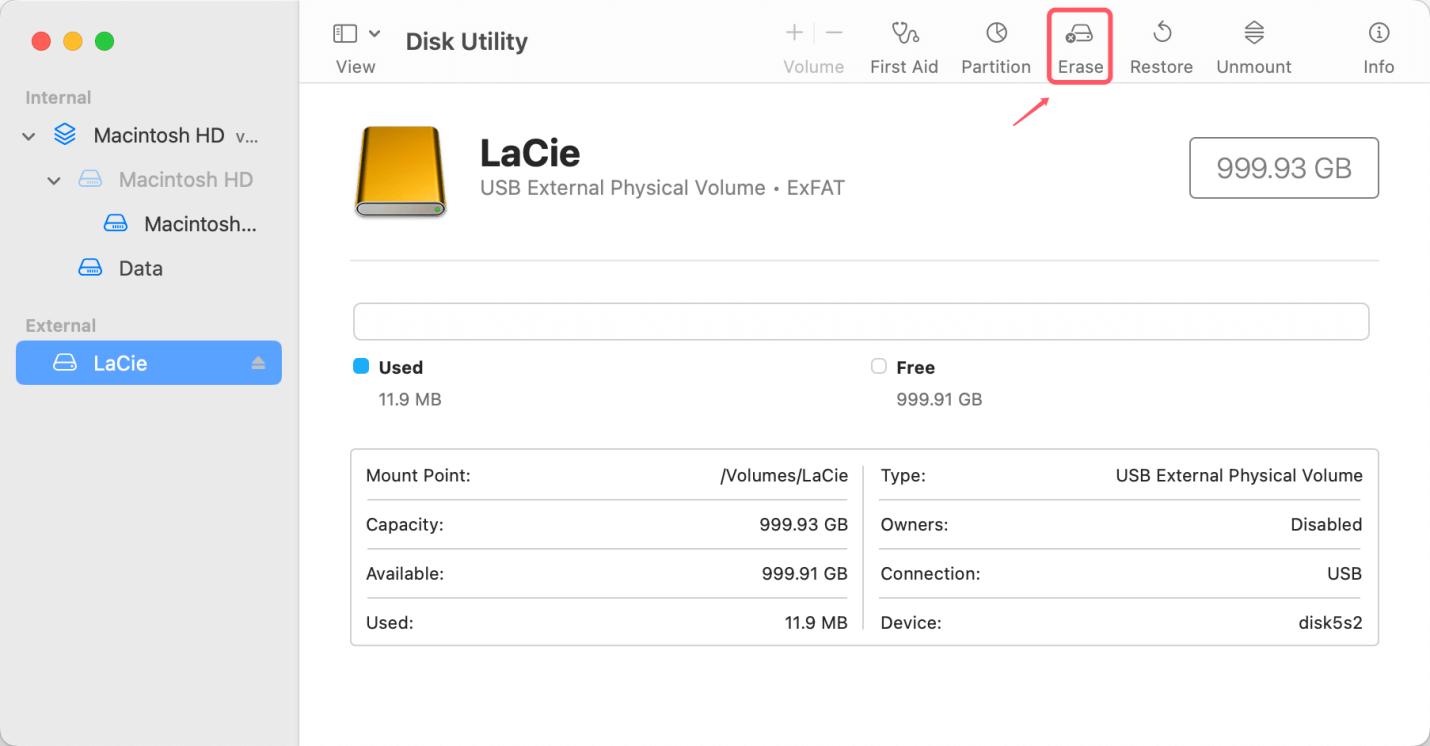Open the Info panel
This screenshot has width=1430, height=746.
pos(1378,36)
